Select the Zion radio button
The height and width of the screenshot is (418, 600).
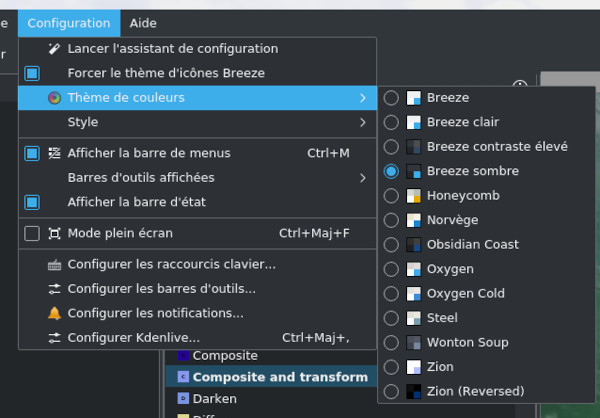[391, 367]
